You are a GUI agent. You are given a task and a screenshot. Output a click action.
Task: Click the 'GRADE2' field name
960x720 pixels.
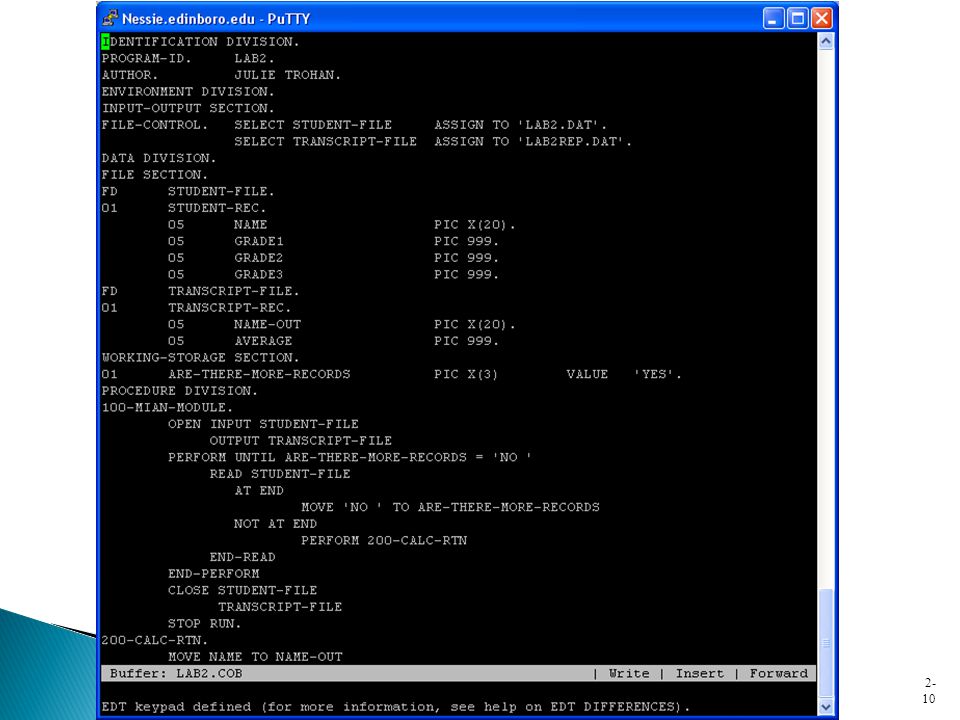[x=258, y=258]
